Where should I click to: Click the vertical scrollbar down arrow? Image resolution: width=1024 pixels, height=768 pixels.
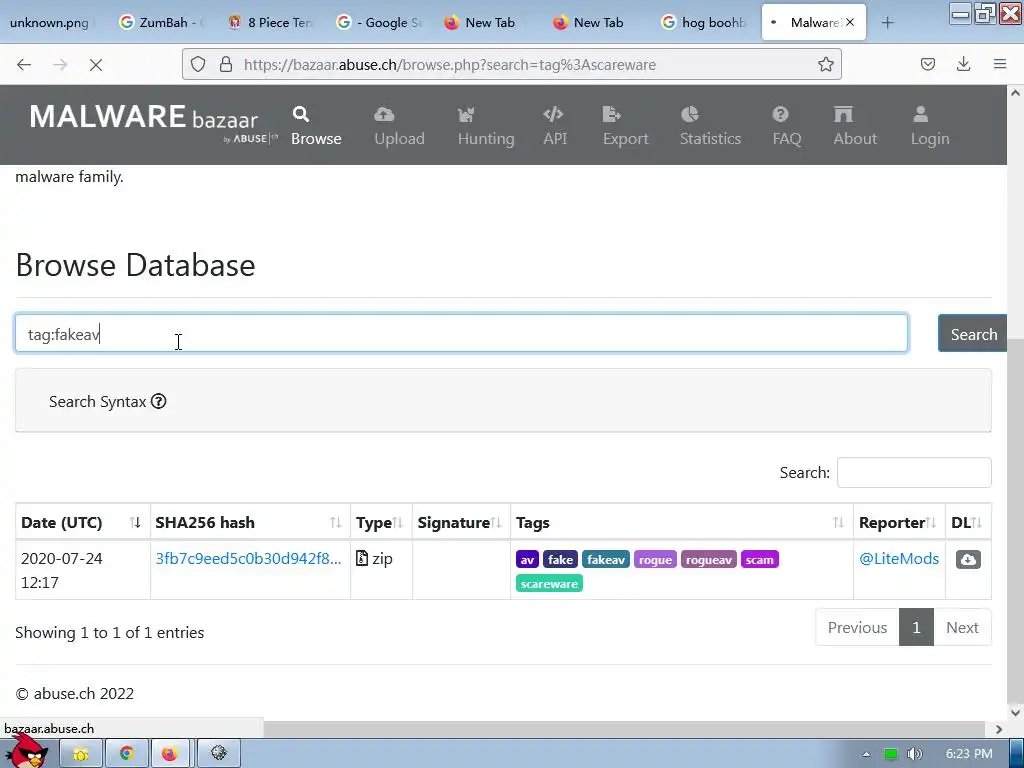(x=1015, y=712)
